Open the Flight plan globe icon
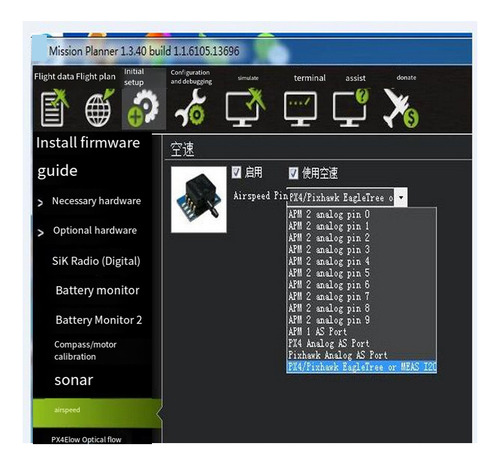 point(99,108)
